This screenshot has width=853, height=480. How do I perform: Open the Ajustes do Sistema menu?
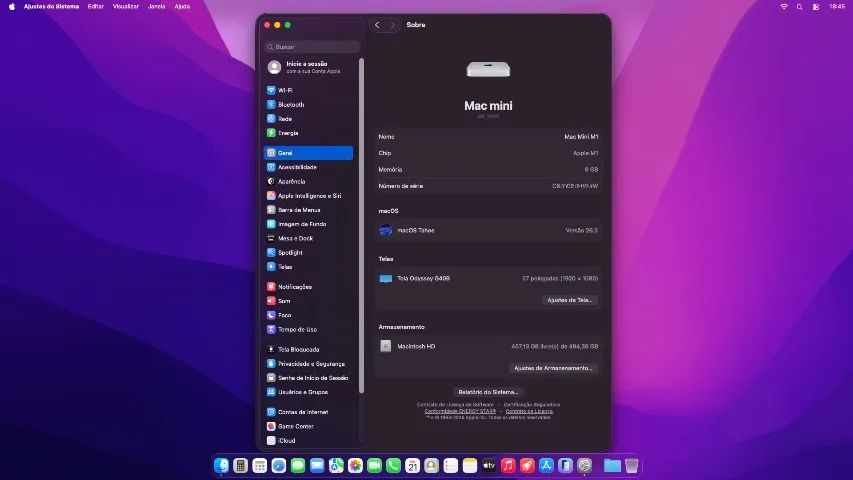pyautogui.click(x=51, y=7)
